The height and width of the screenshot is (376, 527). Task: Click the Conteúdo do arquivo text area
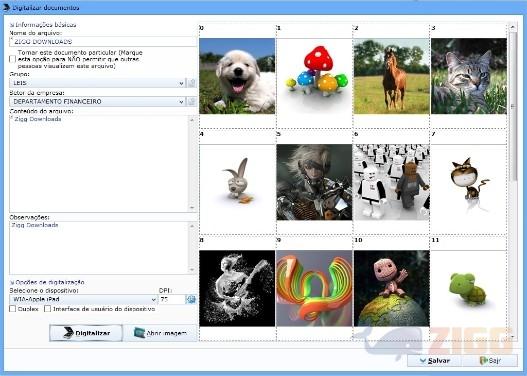tap(99, 164)
